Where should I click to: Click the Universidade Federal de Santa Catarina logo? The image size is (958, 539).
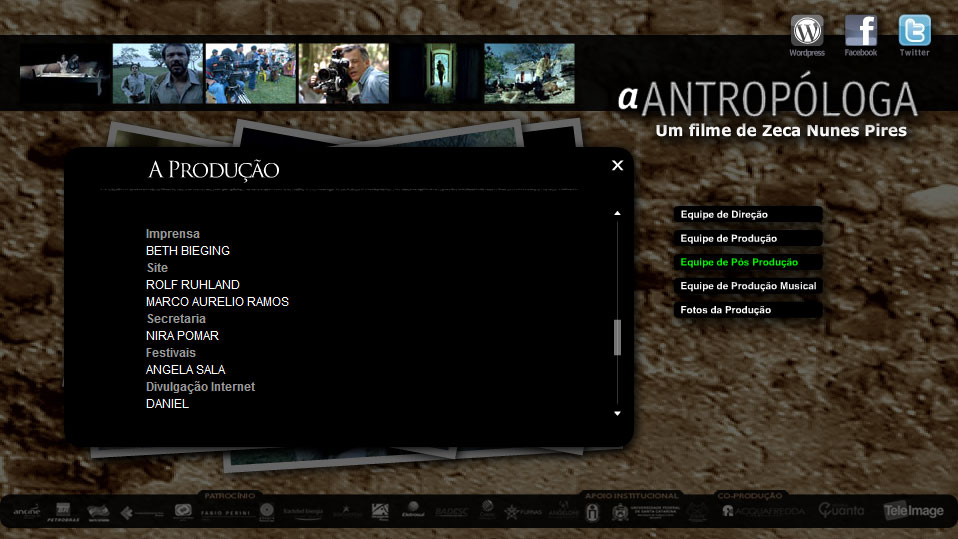click(x=646, y=512)
